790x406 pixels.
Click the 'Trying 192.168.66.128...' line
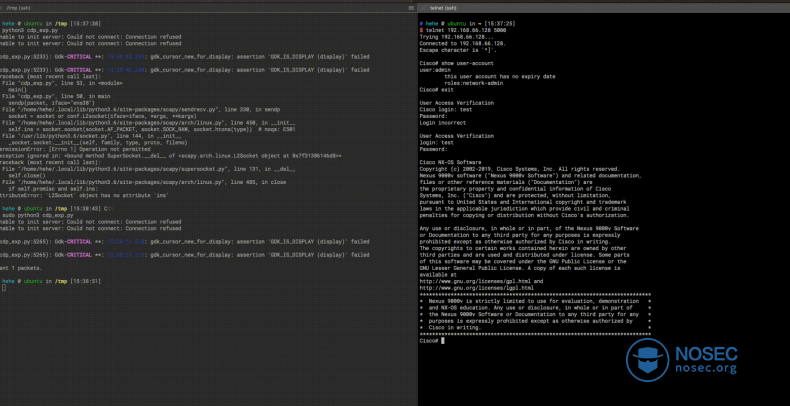coord(456,37)
